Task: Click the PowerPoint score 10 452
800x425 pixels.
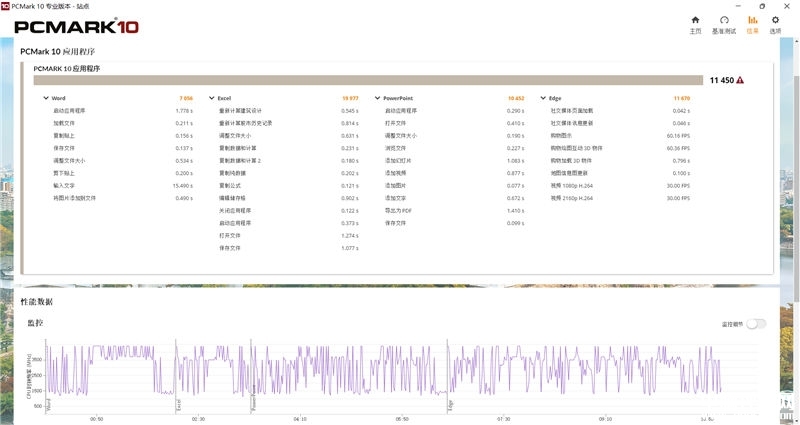Action: click(516, 98)
